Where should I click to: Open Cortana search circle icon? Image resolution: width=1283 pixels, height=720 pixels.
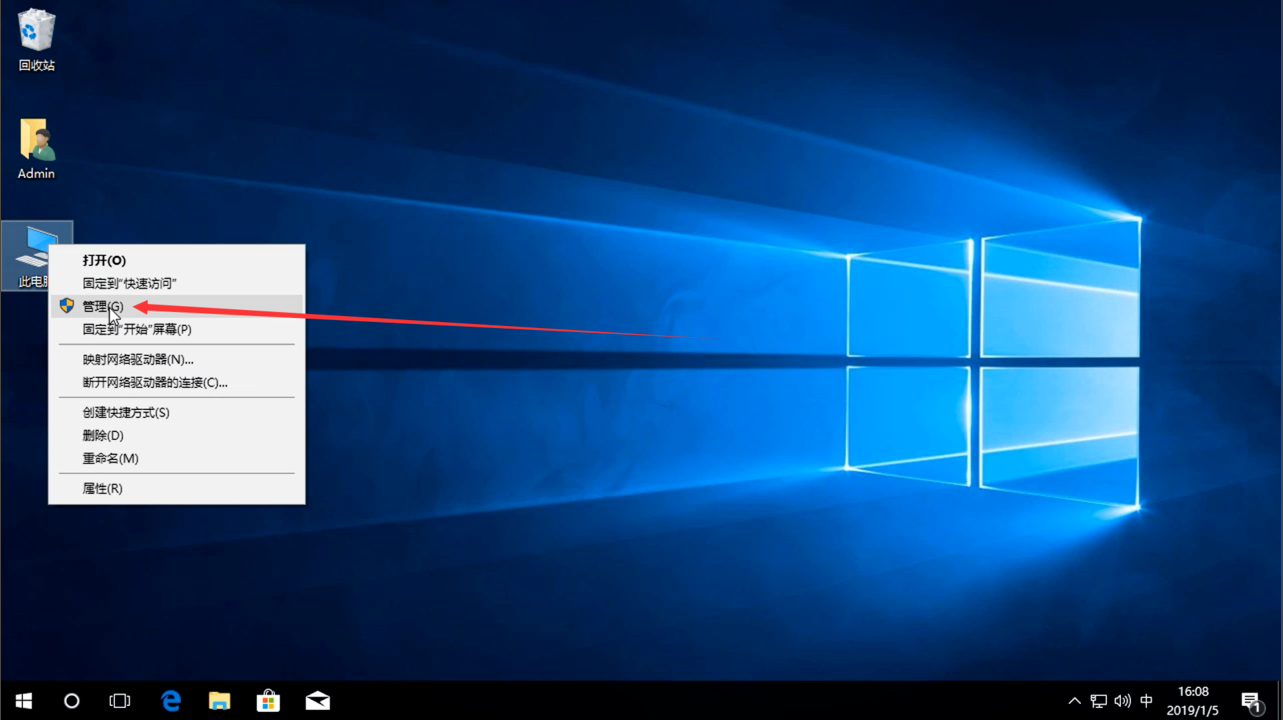point(72,701)
